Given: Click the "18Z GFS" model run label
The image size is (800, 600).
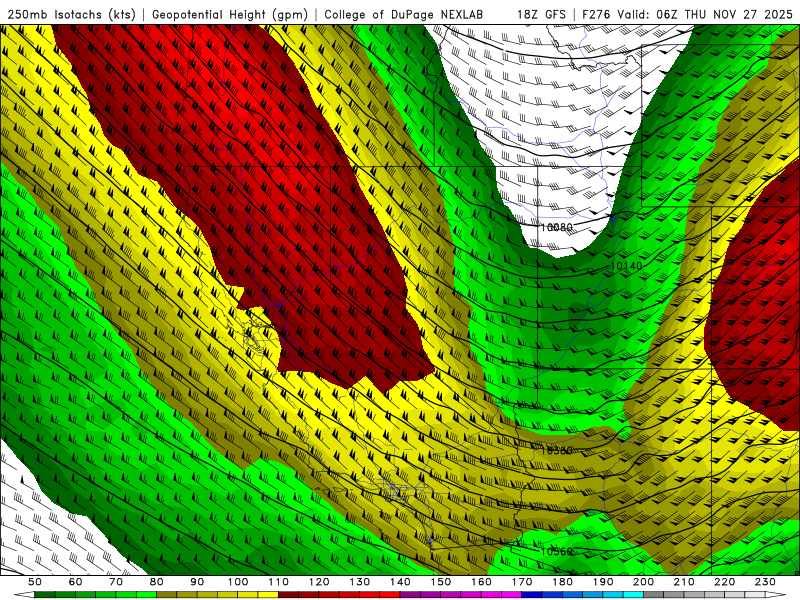Looking at the screenshot, I should pos(541,15).
